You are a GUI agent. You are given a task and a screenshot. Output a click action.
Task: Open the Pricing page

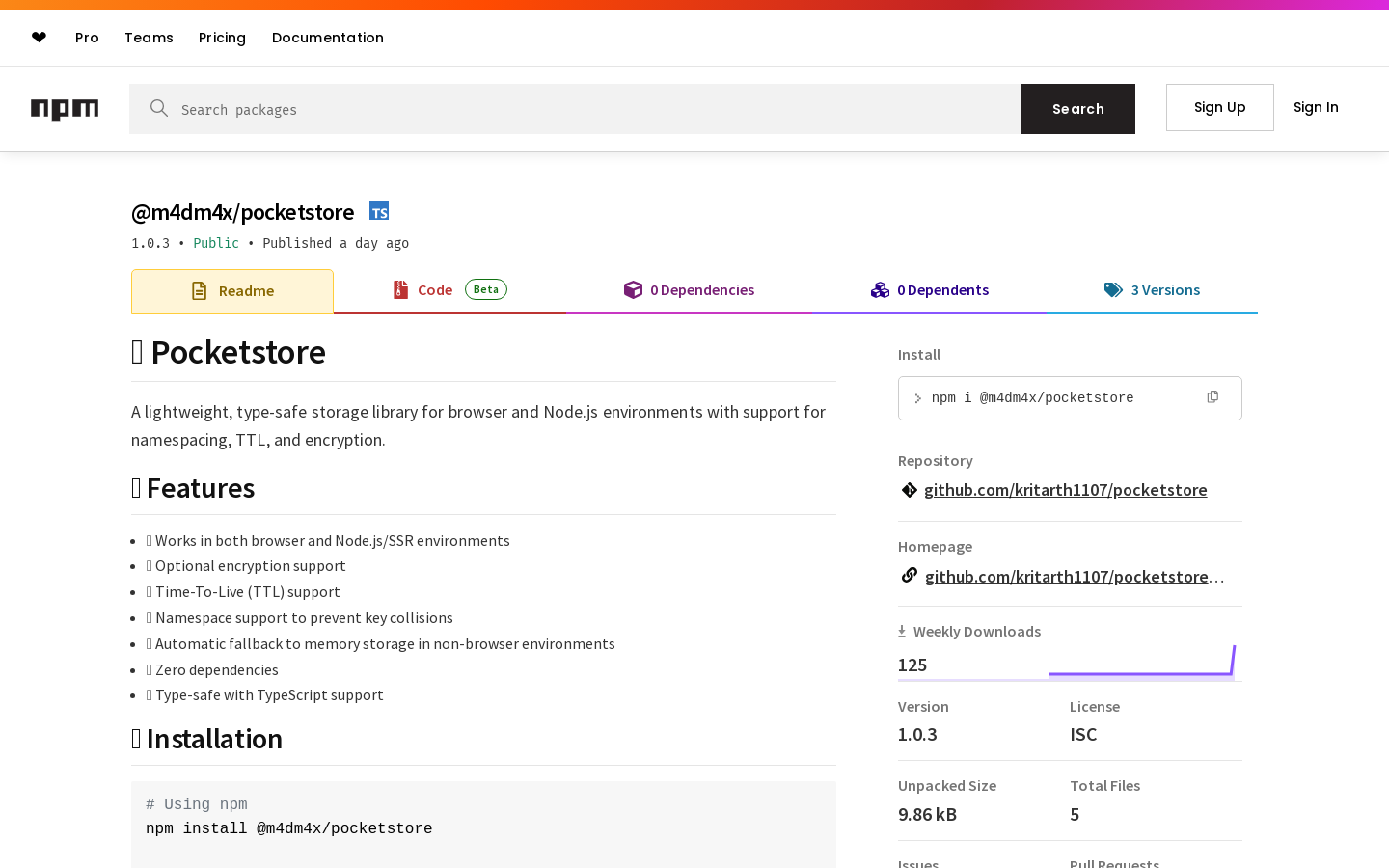222,38
